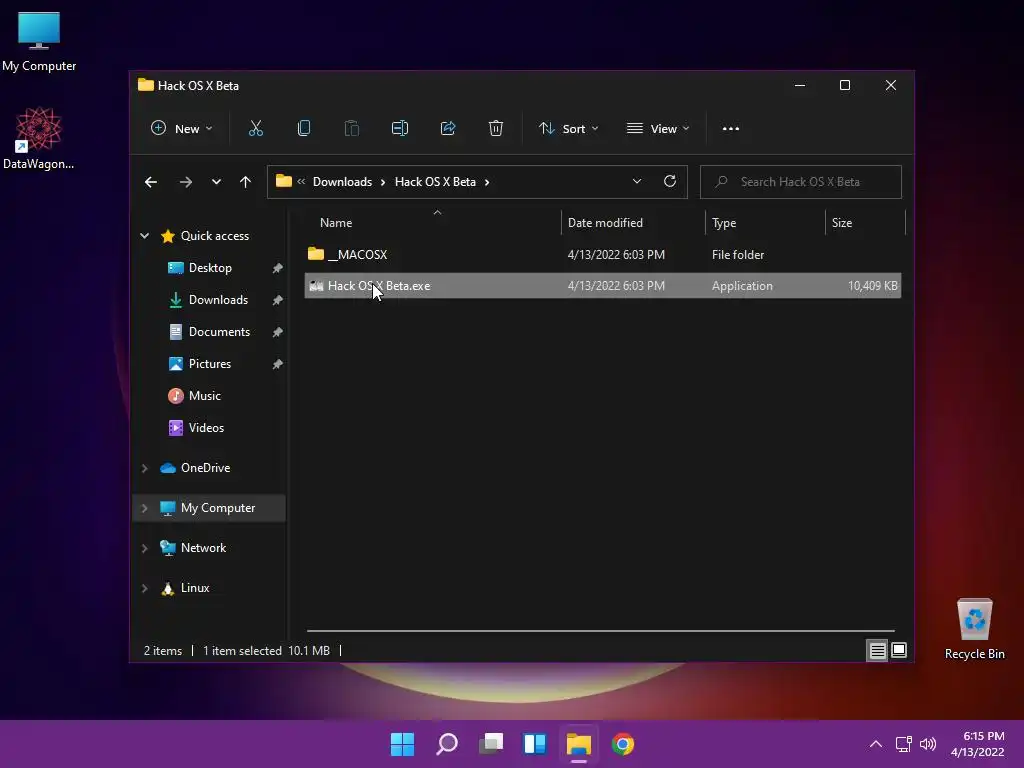
Task: Open Task View from taskbar
Action: (491, 744)
